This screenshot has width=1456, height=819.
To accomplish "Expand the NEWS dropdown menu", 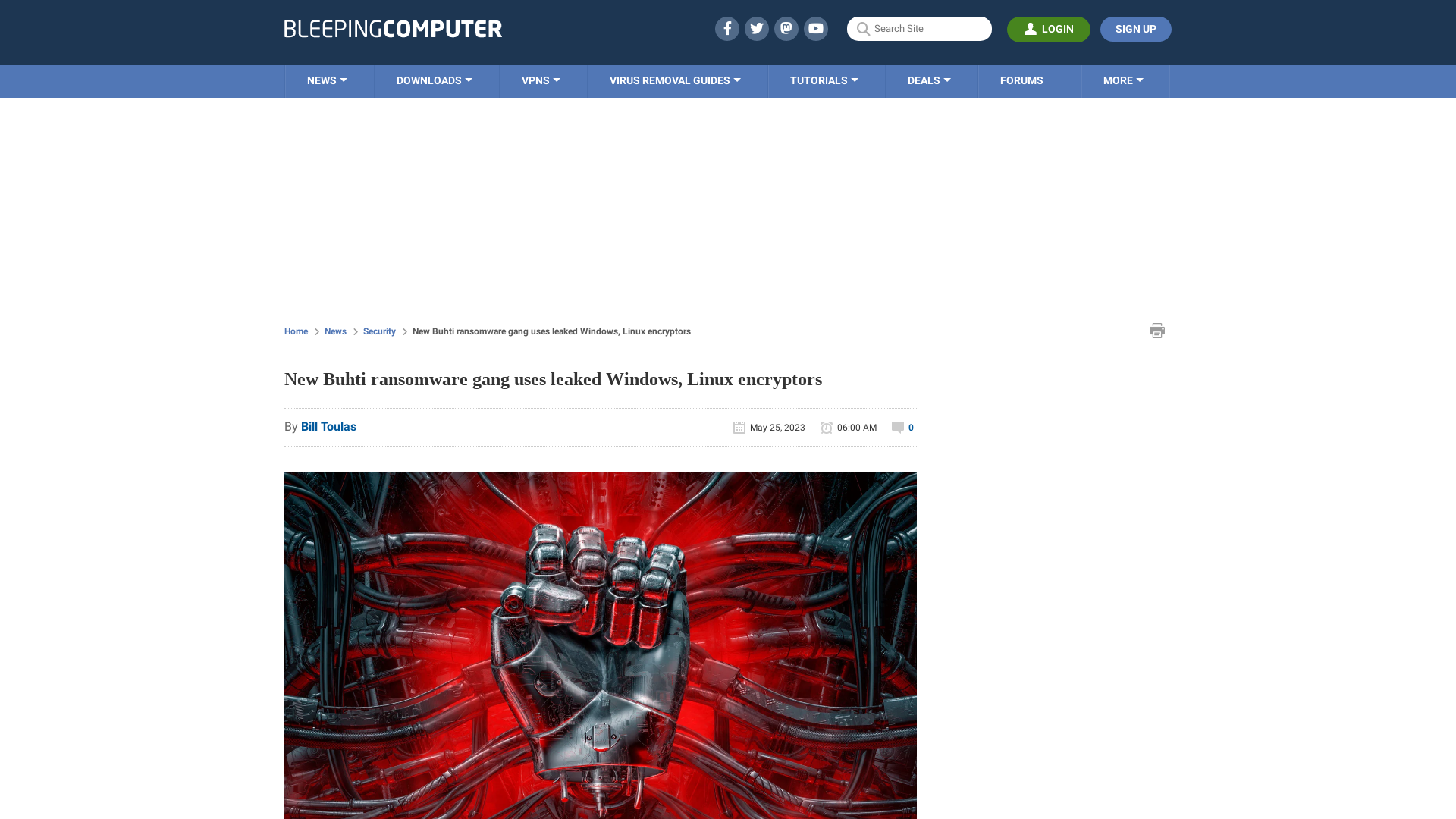I will 326,80.
